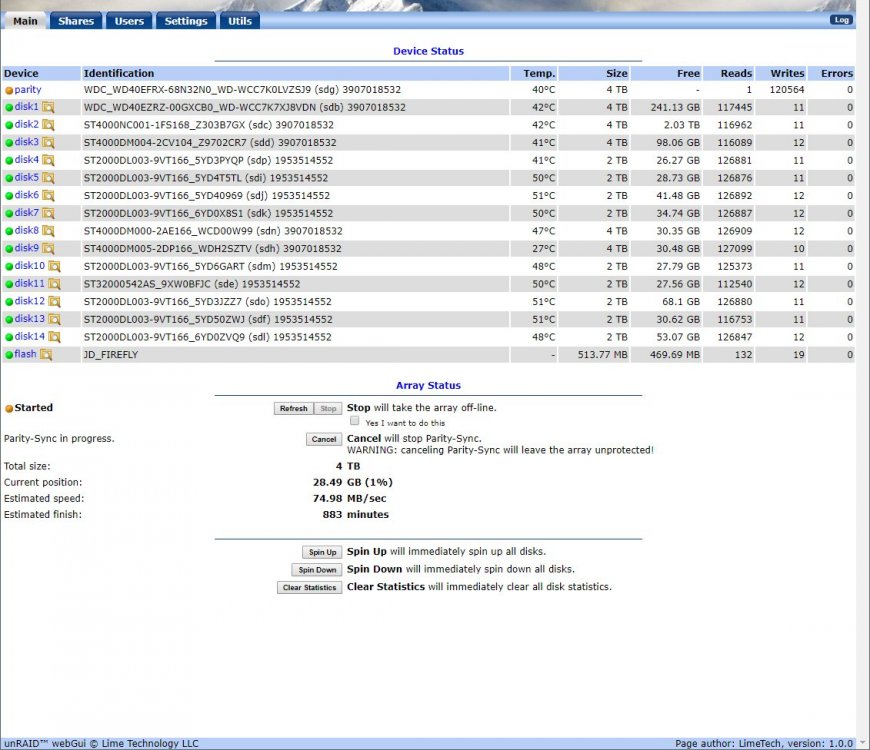
Task: Open the browse folder icon for disk12
Action: [54, 302]
